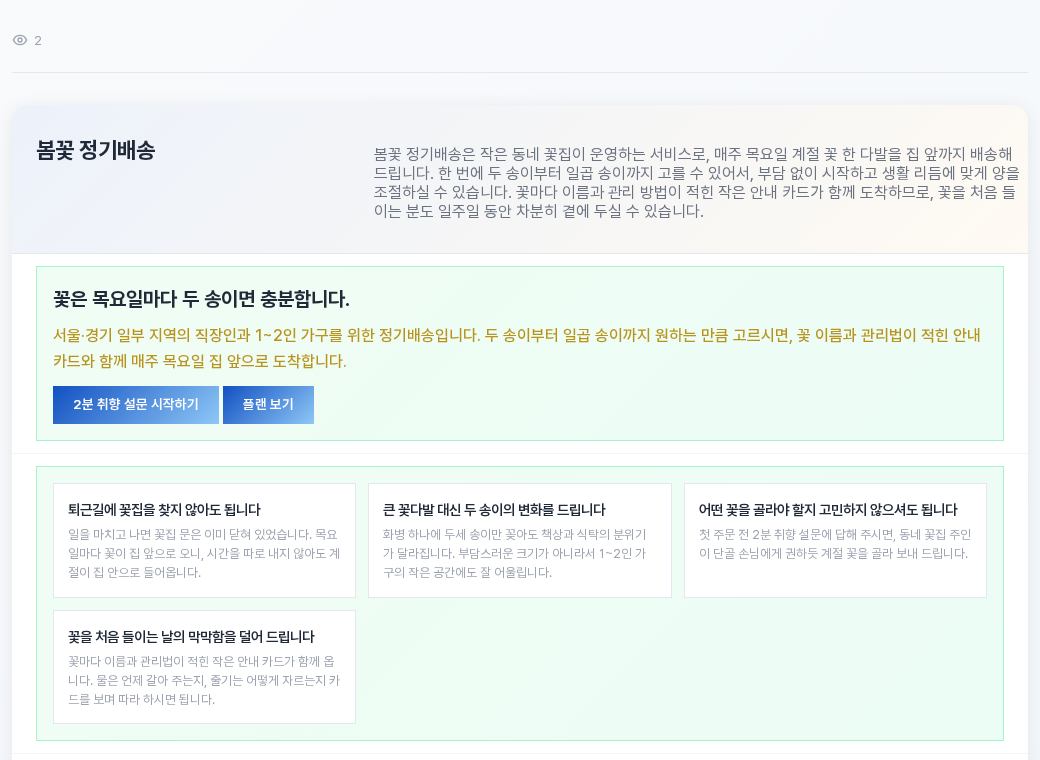Click the description starting 일을 마치고 나면 꽃집 문은
This screenshot has height=760, width=1040.
(204, 553)
